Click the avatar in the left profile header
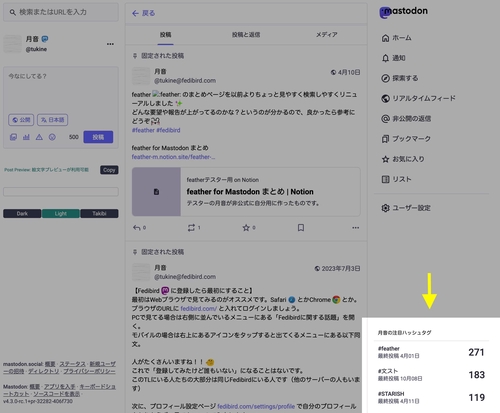 (12, 44)
